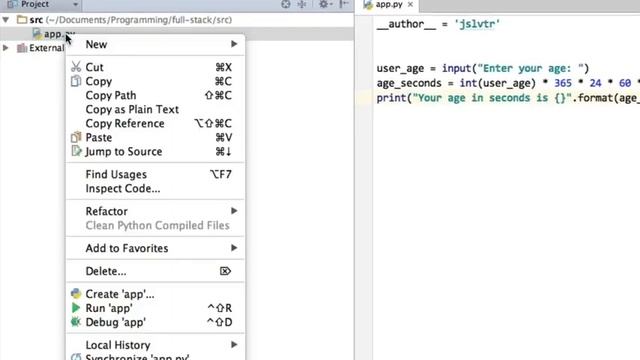Click the src folder icon
This screenshot has width=640, height=360.
pyautogui.click(x=22, y=20)
